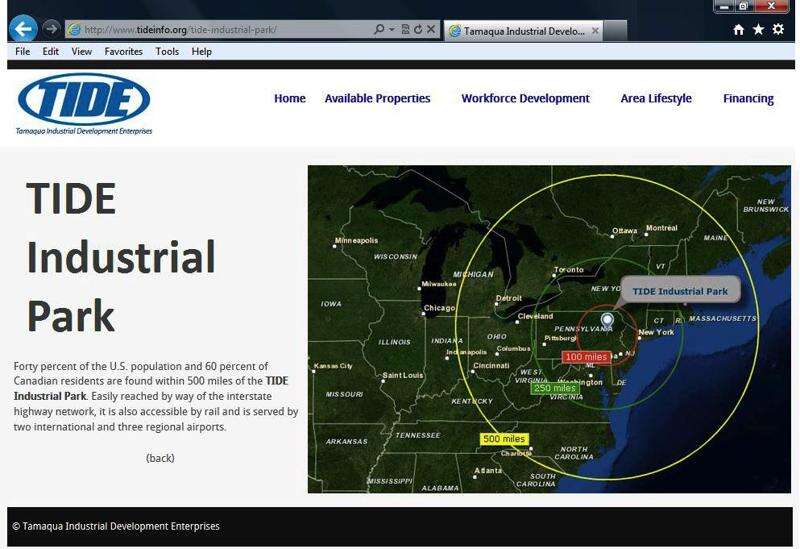
Task: Click the (back) link
Action: pyautogui.click(x=160, y=458)
